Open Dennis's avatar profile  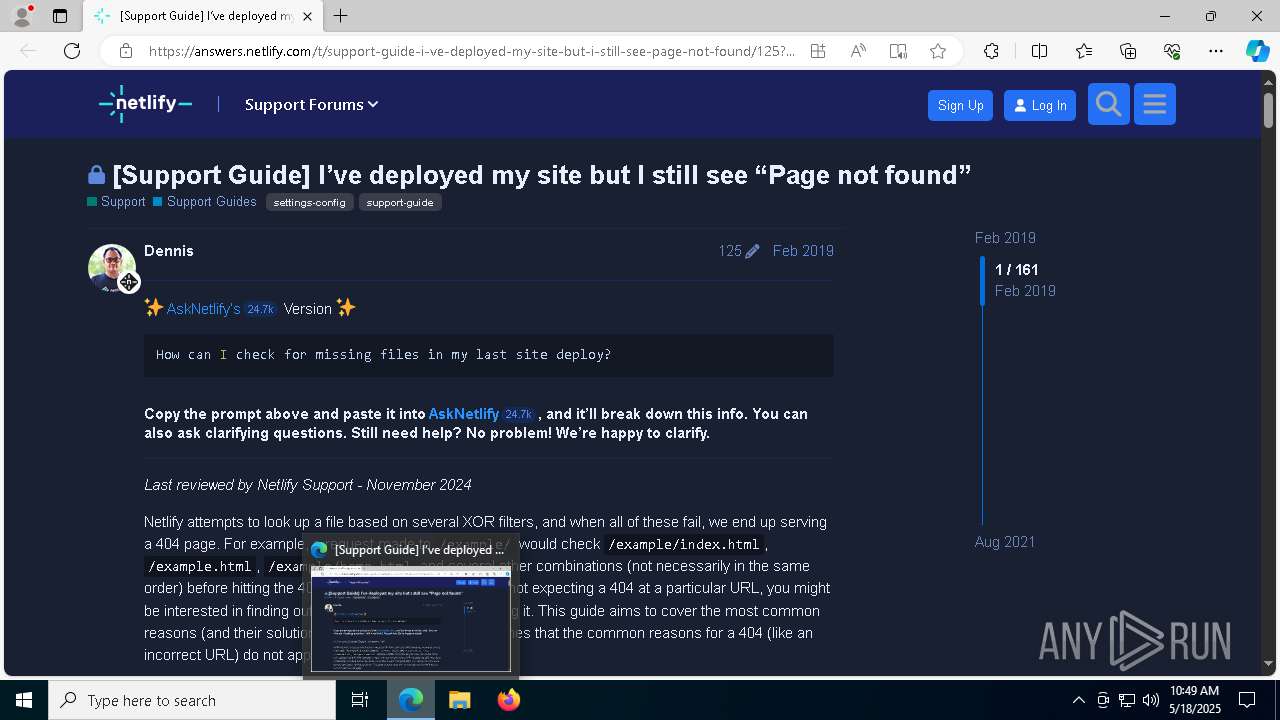(112, 268)
